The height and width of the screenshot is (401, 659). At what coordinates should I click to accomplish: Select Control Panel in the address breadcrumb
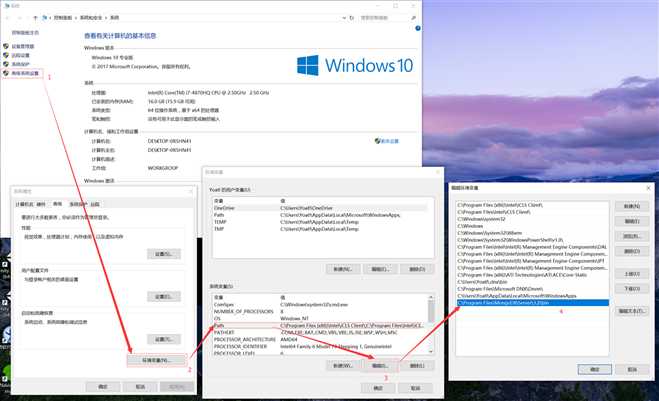(x=63, y=18)
